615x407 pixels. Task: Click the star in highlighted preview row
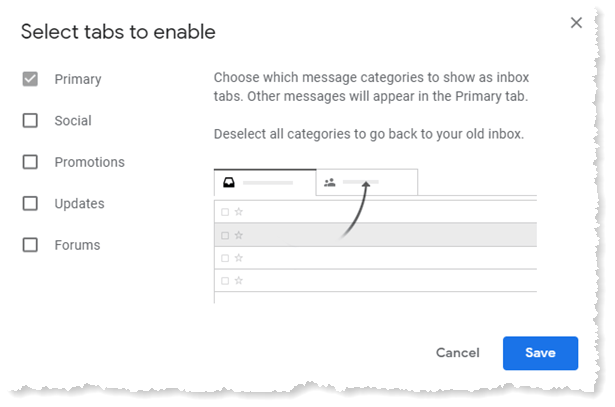[x=239, y=235]
